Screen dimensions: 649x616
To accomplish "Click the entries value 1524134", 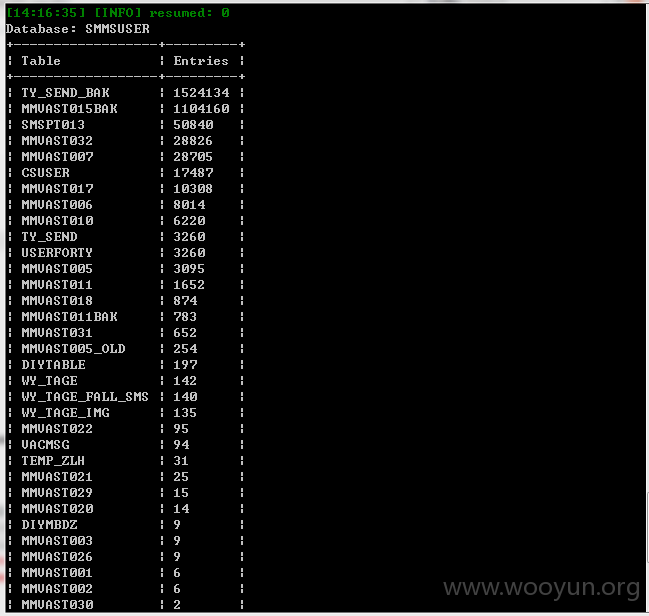I will click(x=201, y=93).
